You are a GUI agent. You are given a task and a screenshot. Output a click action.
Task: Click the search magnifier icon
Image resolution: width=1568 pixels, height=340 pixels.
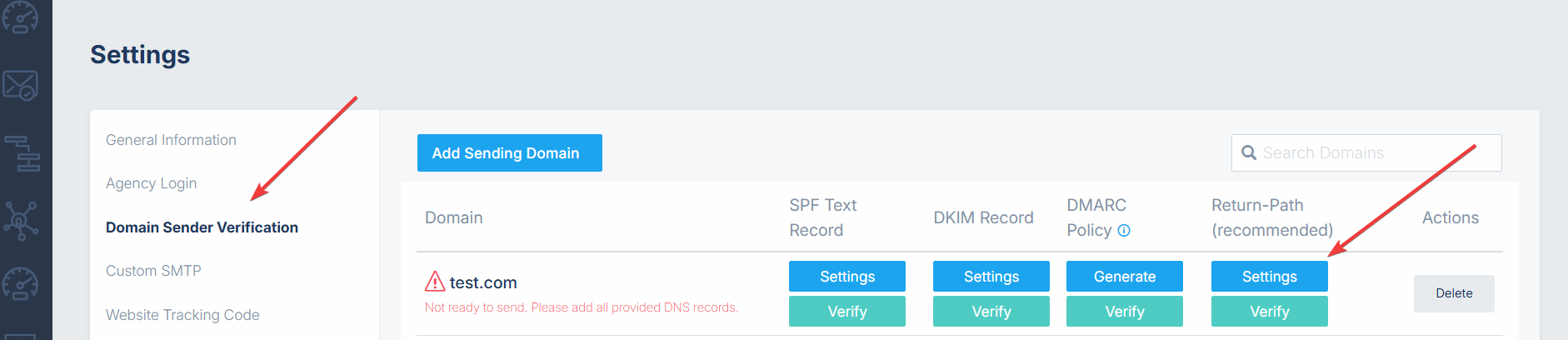pos(1249,153)
